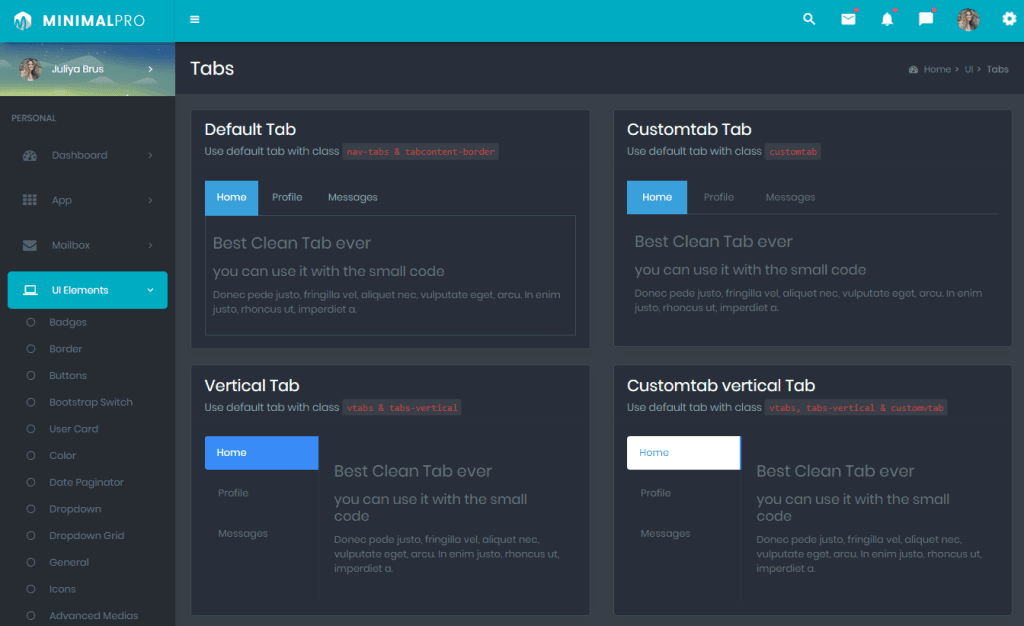
Task: Click the circle icon beside Badges
Action: pos(31,322)
